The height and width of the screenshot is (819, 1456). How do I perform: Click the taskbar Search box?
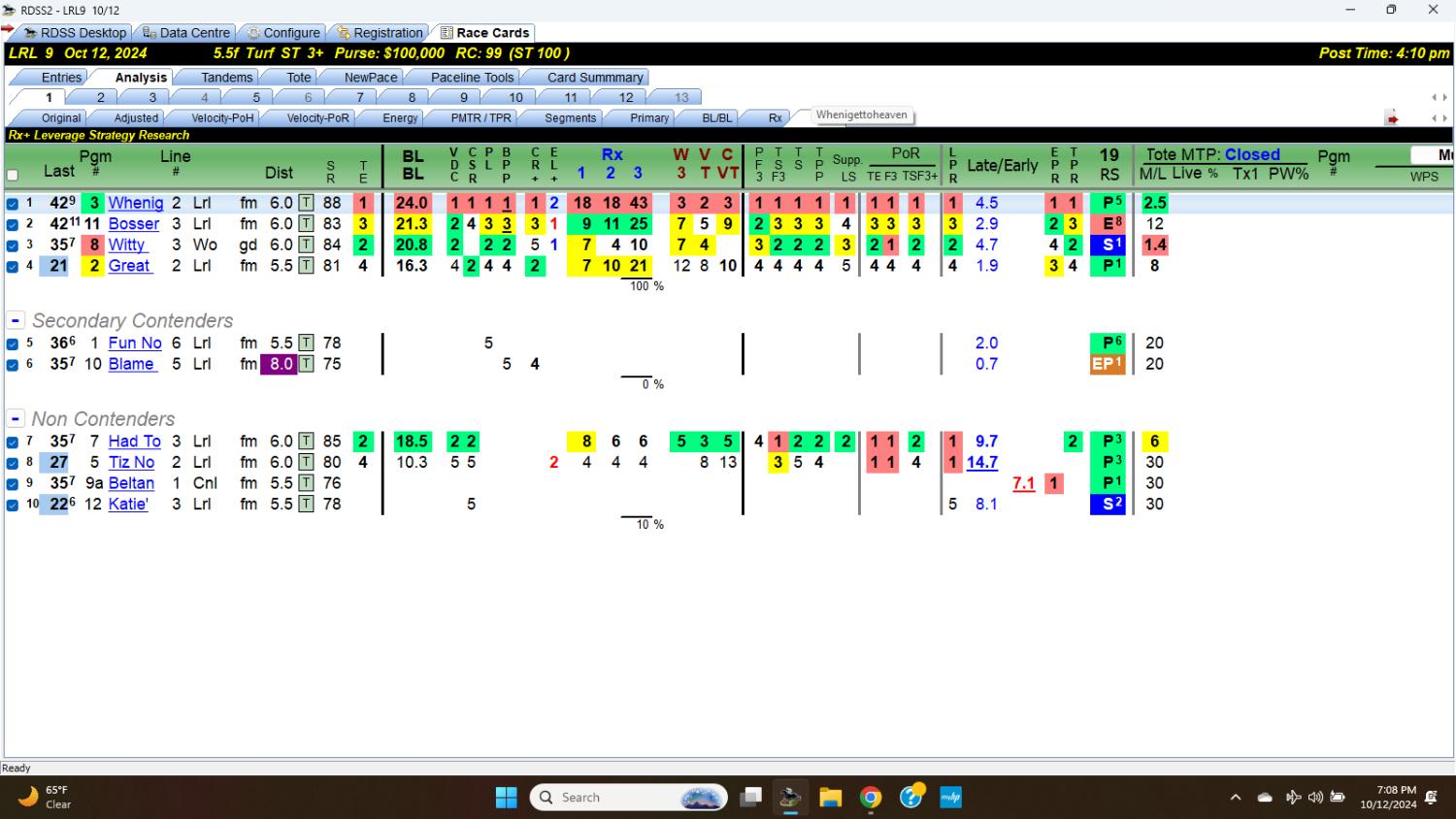coord(629,798)
